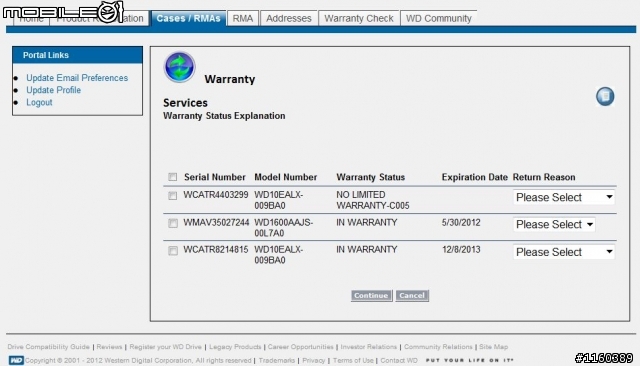Click the Expiration Date column header
The height and width of the screenshot is (366, 640).
pyautogui.click(x=474, y=177)
